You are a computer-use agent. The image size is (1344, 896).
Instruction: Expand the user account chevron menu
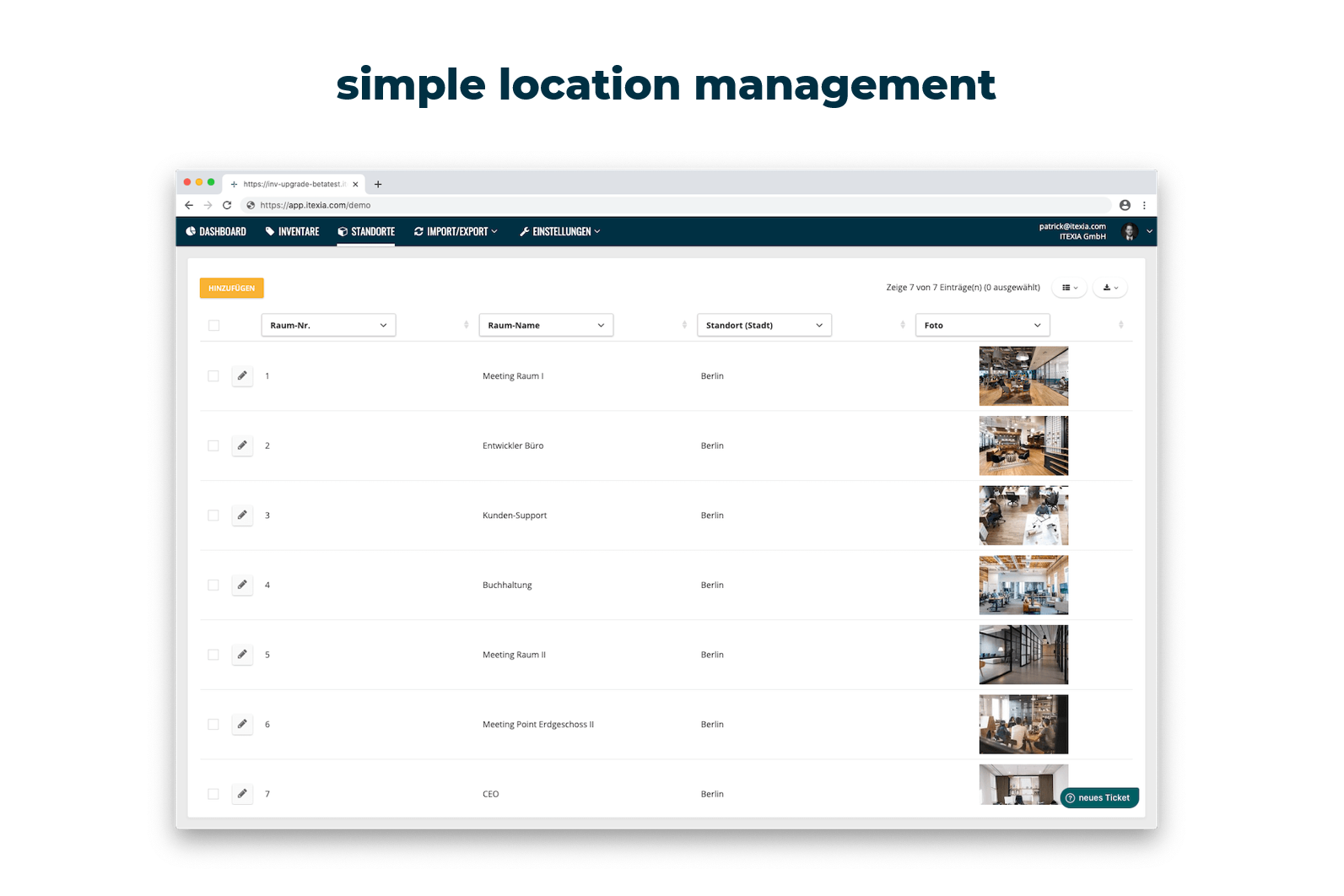point(1149,231)
